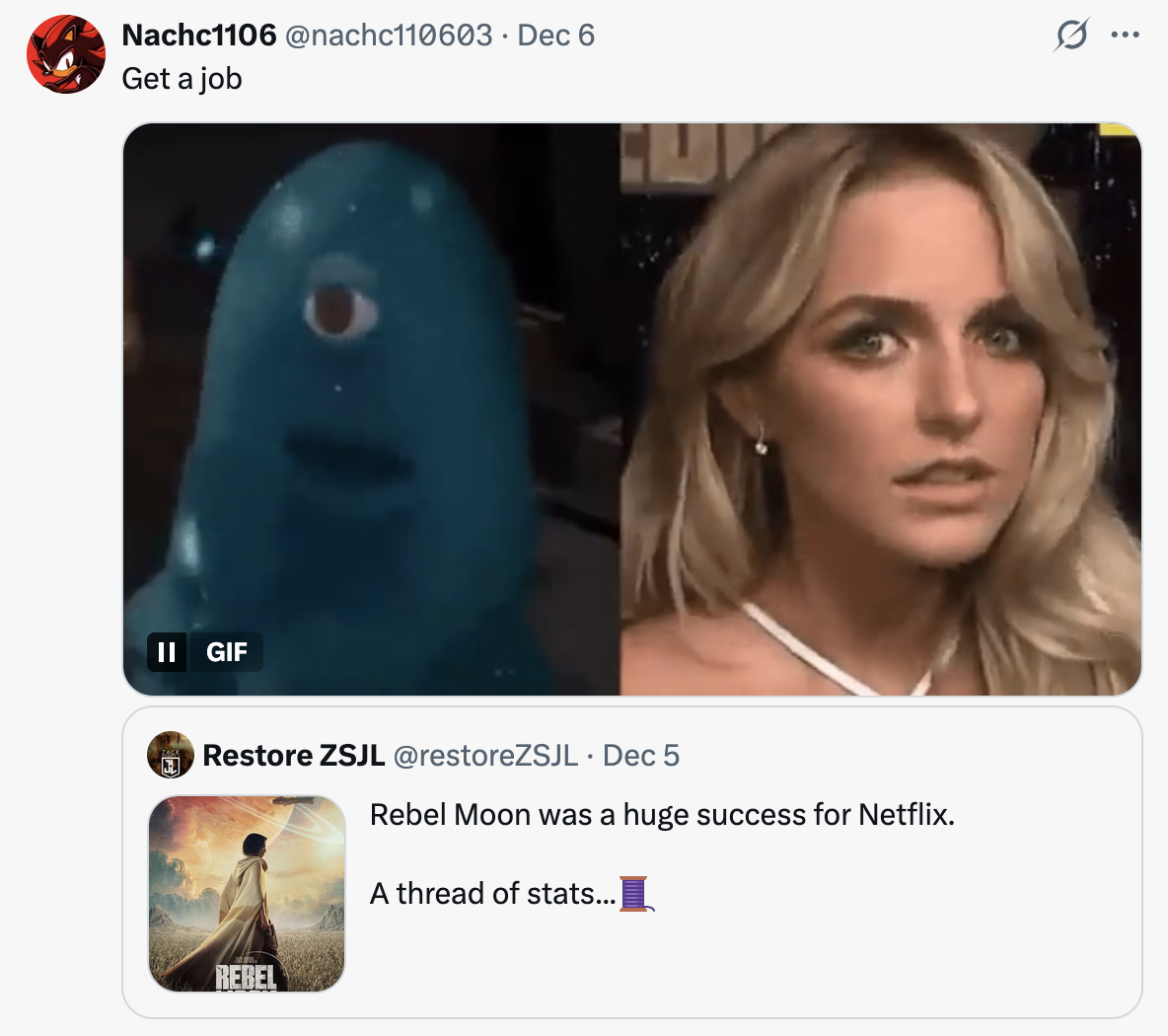This screenshot has width=1168, height=1036.
Task: Click the Nachc1106 display name
Action: (x=198, y=36)
